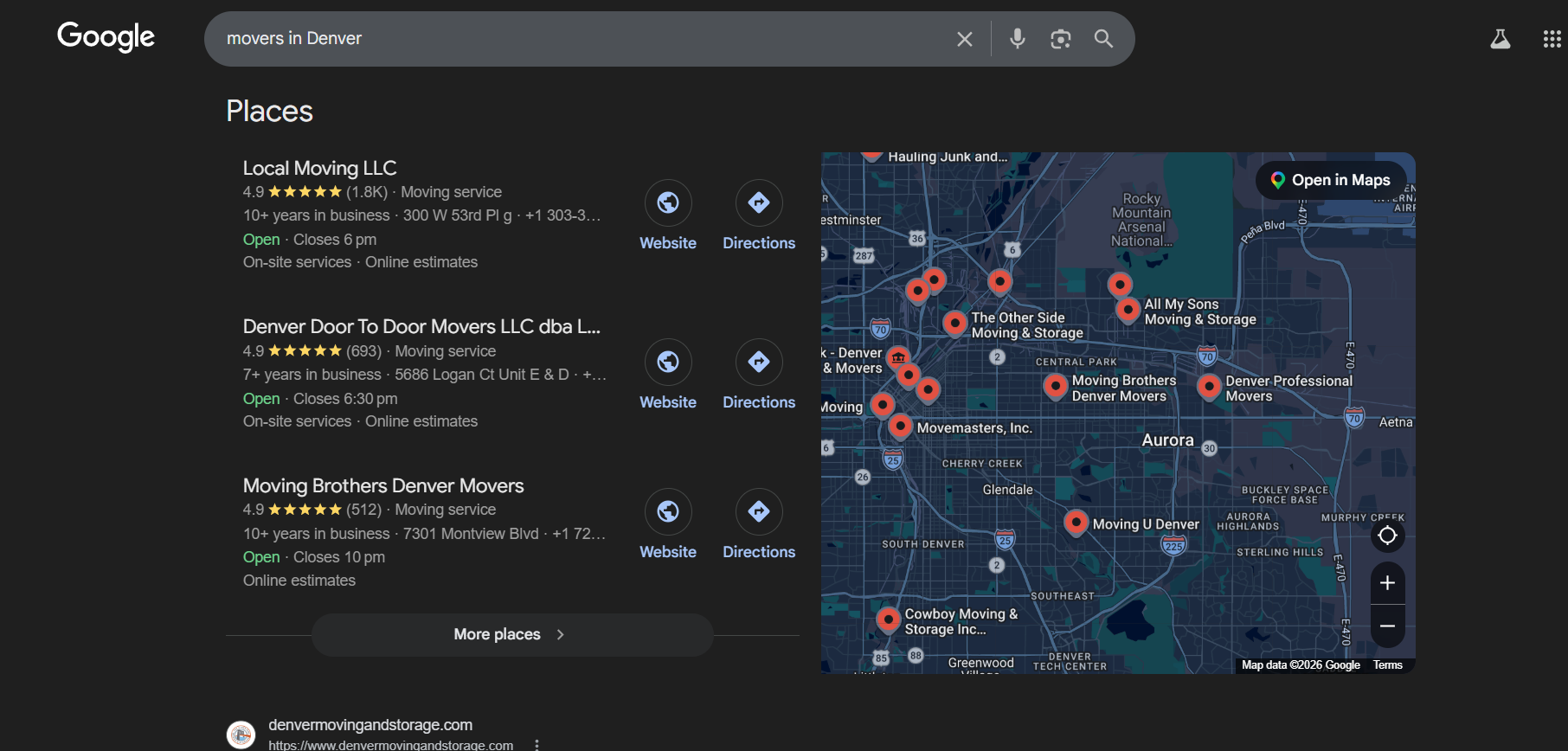Zoom in on the map
The width and height of the screenshot is (1568, 751).
[1387, 583]
